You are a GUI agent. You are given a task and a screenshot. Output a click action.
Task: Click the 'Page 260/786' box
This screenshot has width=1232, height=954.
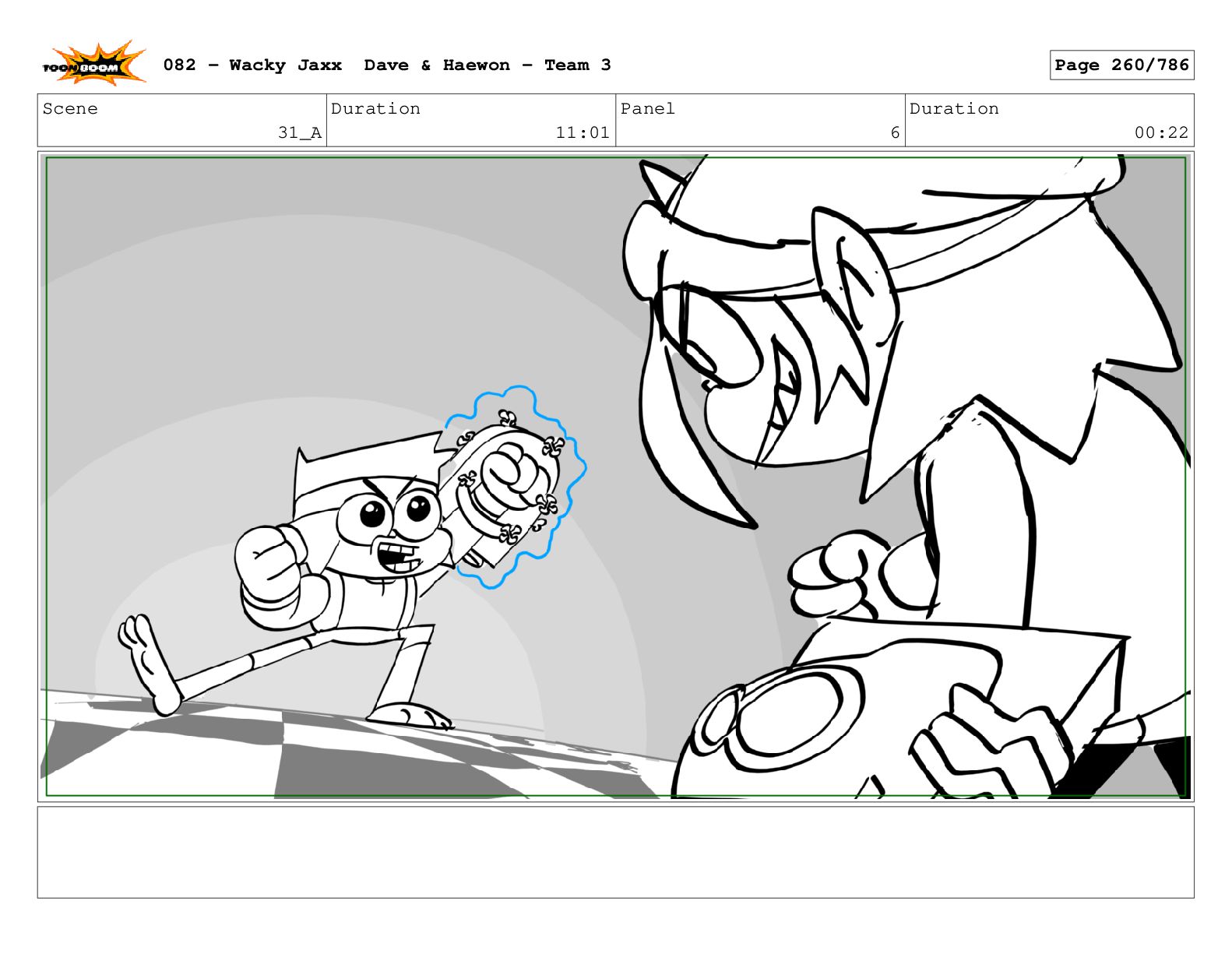pos(1121,65)
